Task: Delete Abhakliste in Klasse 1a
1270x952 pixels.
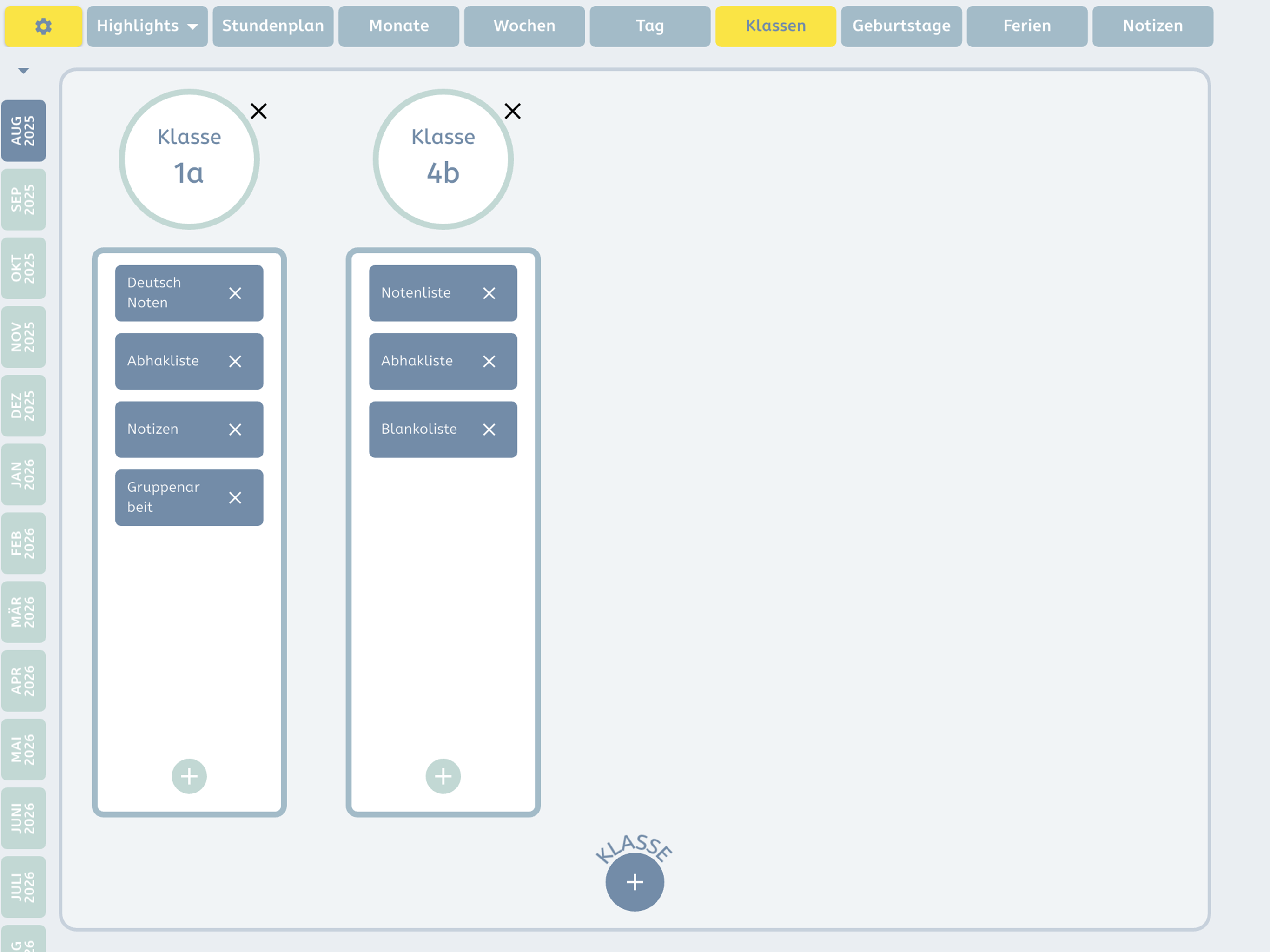Action: tap(235, 361)
